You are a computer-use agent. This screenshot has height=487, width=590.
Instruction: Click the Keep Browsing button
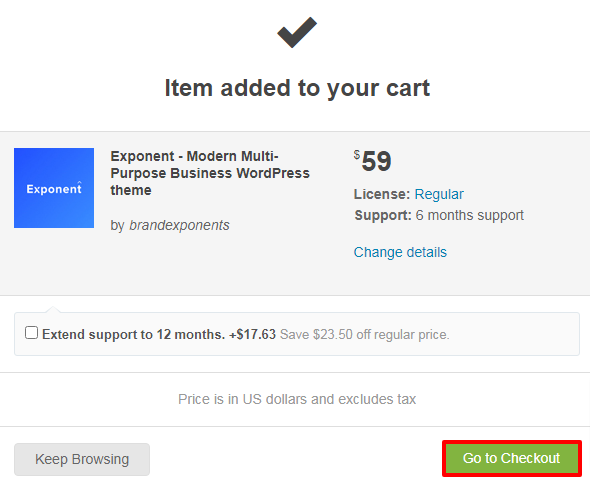click(82, 459)
